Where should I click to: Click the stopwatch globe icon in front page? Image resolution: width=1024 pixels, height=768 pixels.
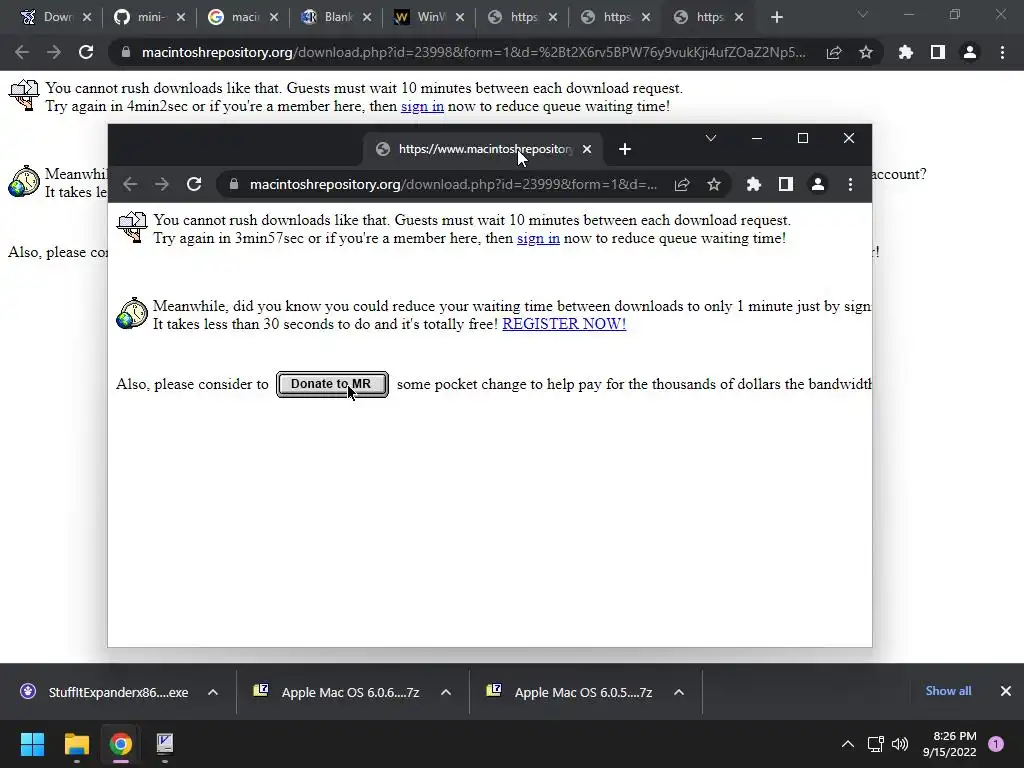click(132, 313)
